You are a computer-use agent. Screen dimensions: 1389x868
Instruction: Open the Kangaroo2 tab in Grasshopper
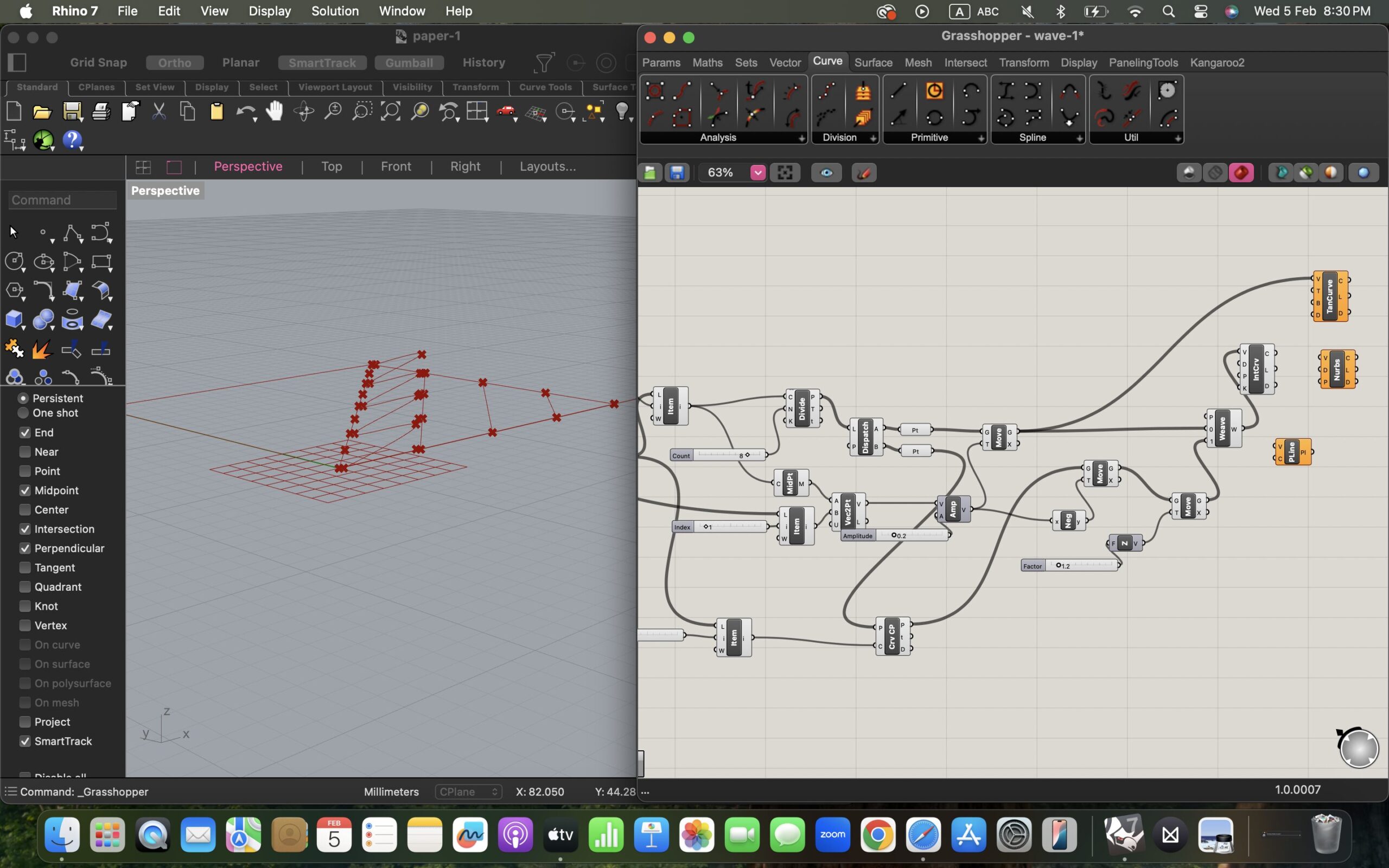pos(1217,62)
